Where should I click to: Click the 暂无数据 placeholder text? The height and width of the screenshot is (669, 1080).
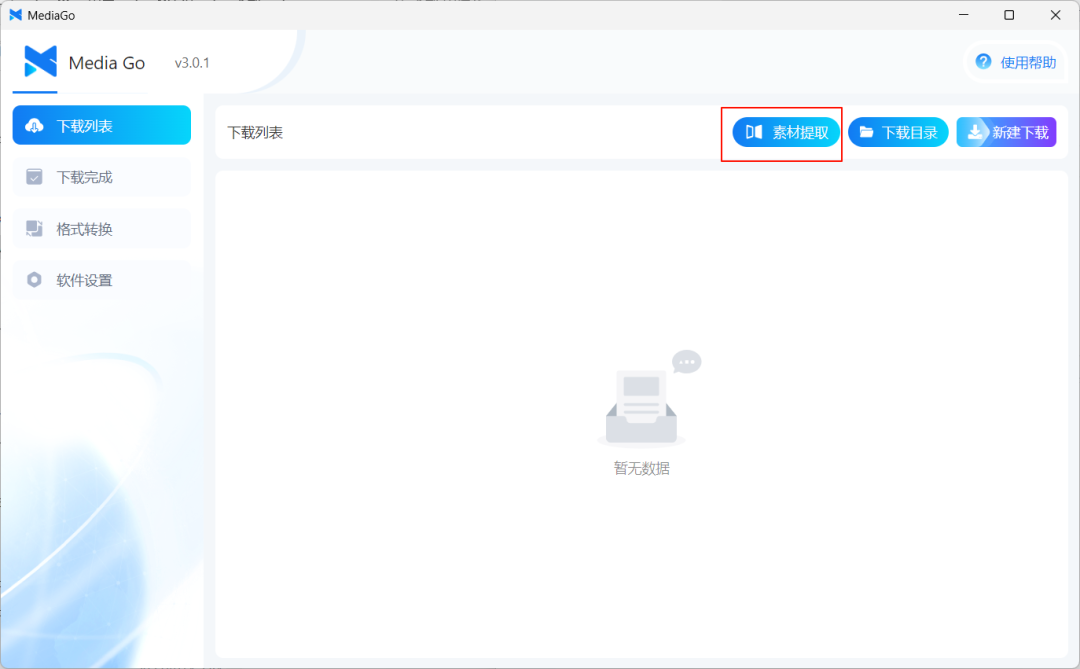click(641, 469)
